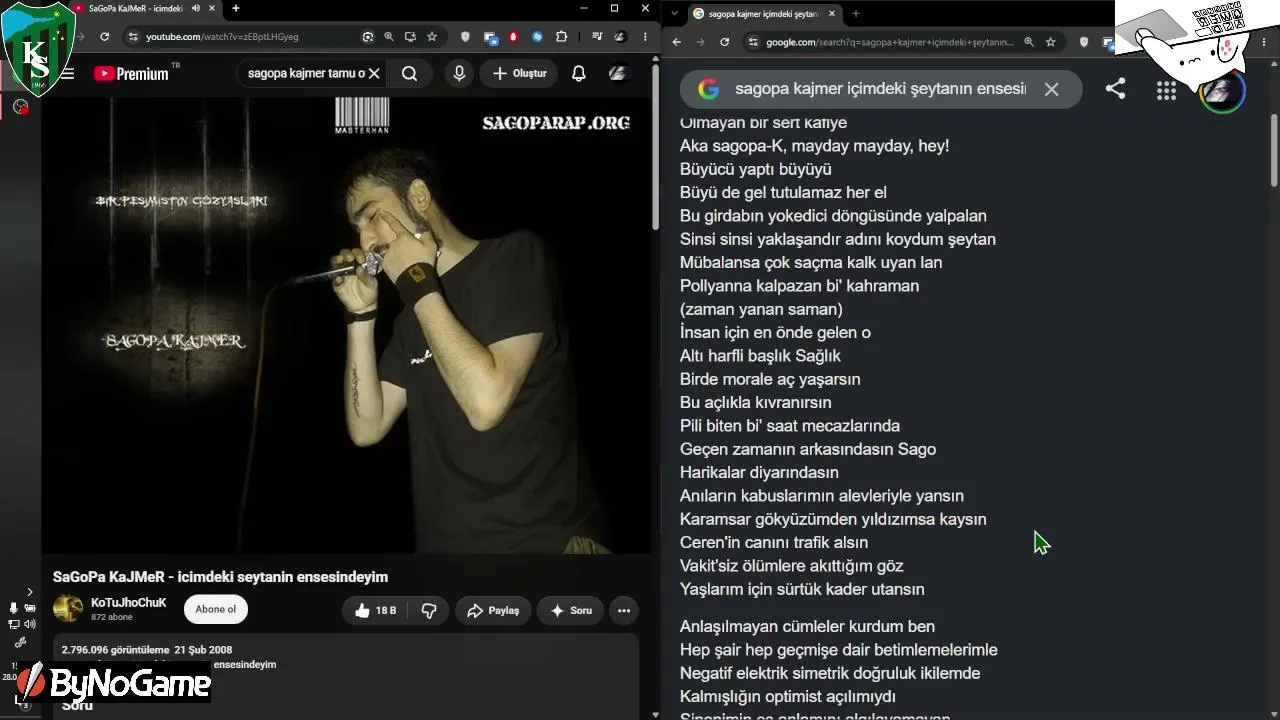Viewport: 1280px width, 720px height.
Task: Open YouTube notifications bell
Action: [579, 73]
